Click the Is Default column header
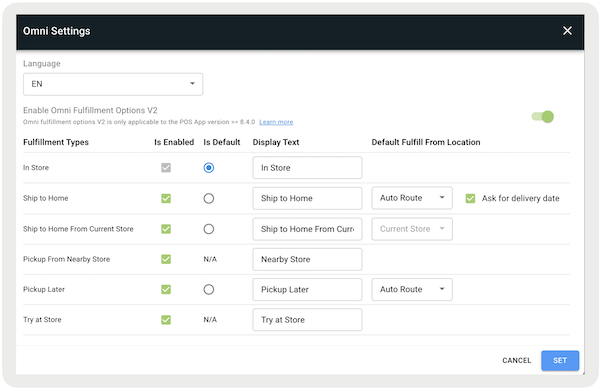600x388 pixels. coord(222,142)
